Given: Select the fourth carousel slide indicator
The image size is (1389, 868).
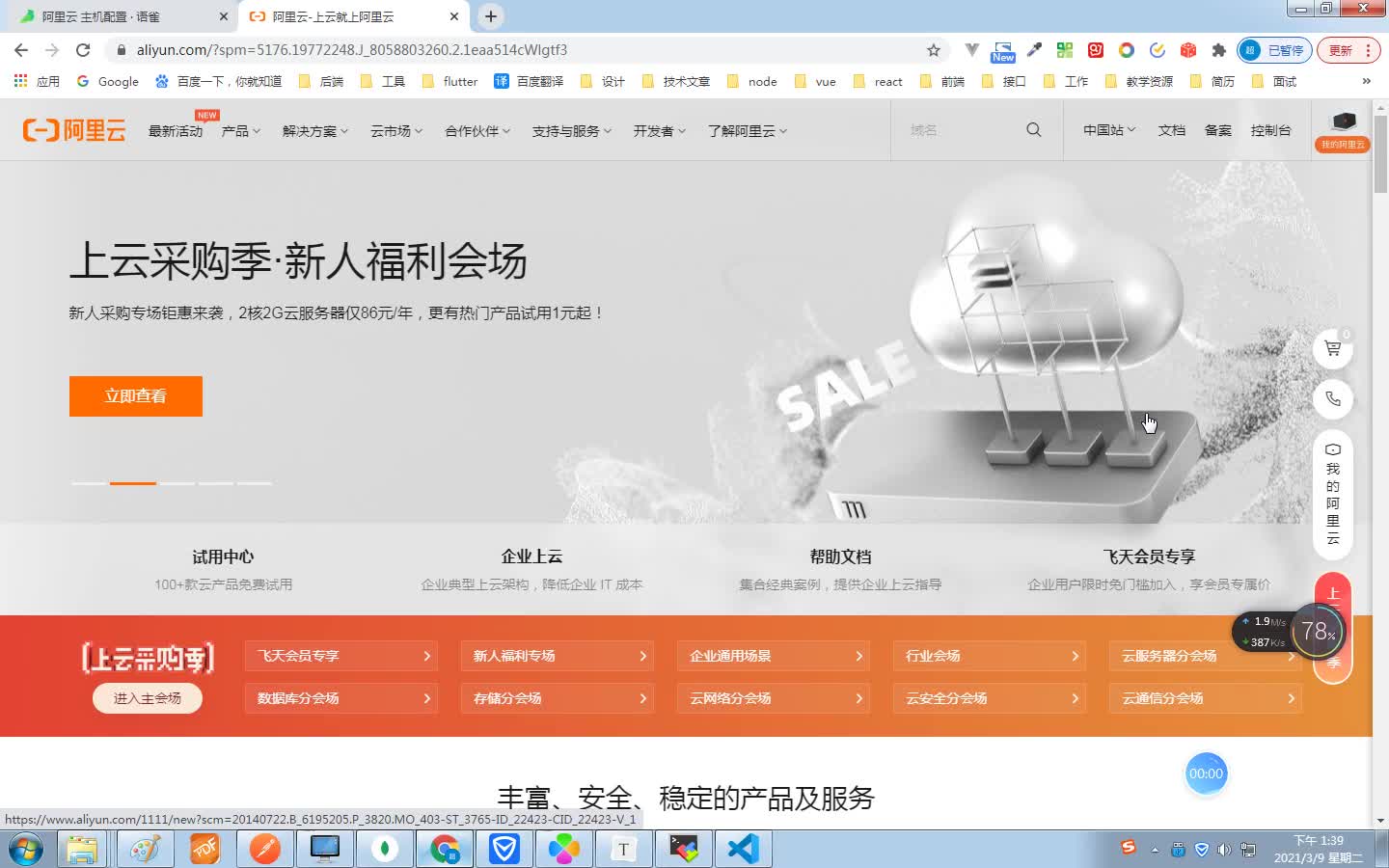Looking at the screenshot, I should [216, 483].
